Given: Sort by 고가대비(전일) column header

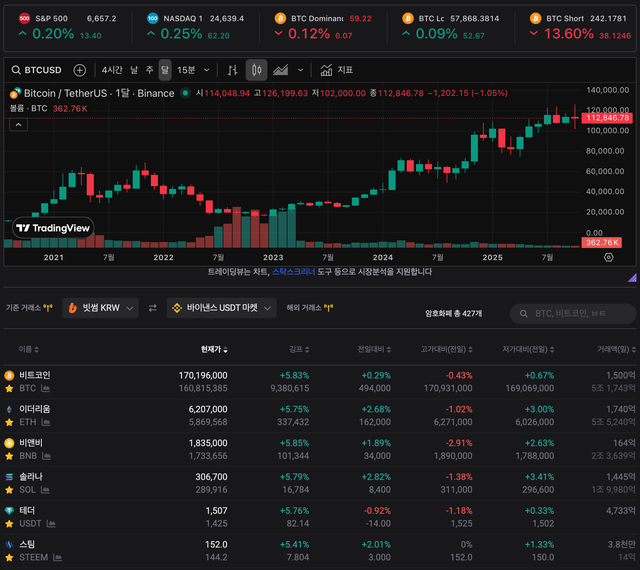Looking at the screenshot, I should tap(447, 349).
